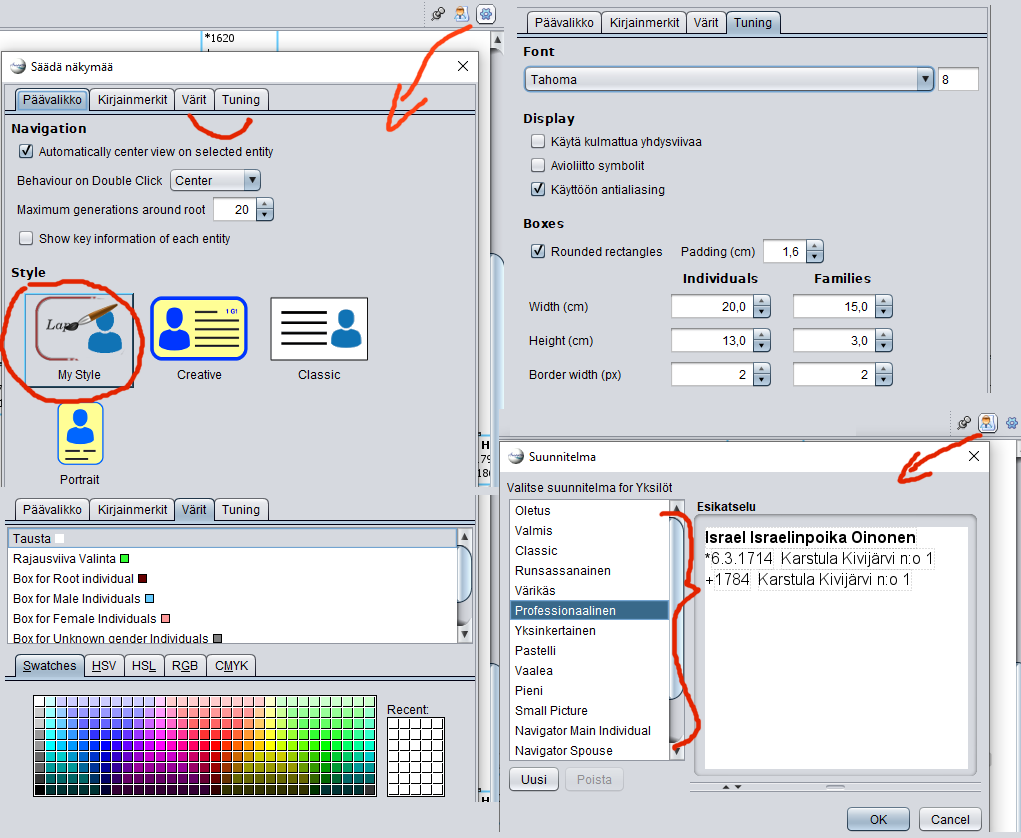The image size is (1021, 838).
Task: Click scroll-down arrow of the suunnitelma list
Action: 677,751
